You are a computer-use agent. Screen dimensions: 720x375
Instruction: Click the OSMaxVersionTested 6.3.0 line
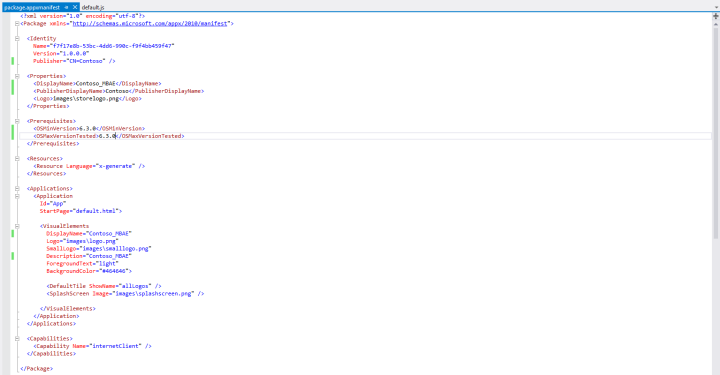[109, 136]
